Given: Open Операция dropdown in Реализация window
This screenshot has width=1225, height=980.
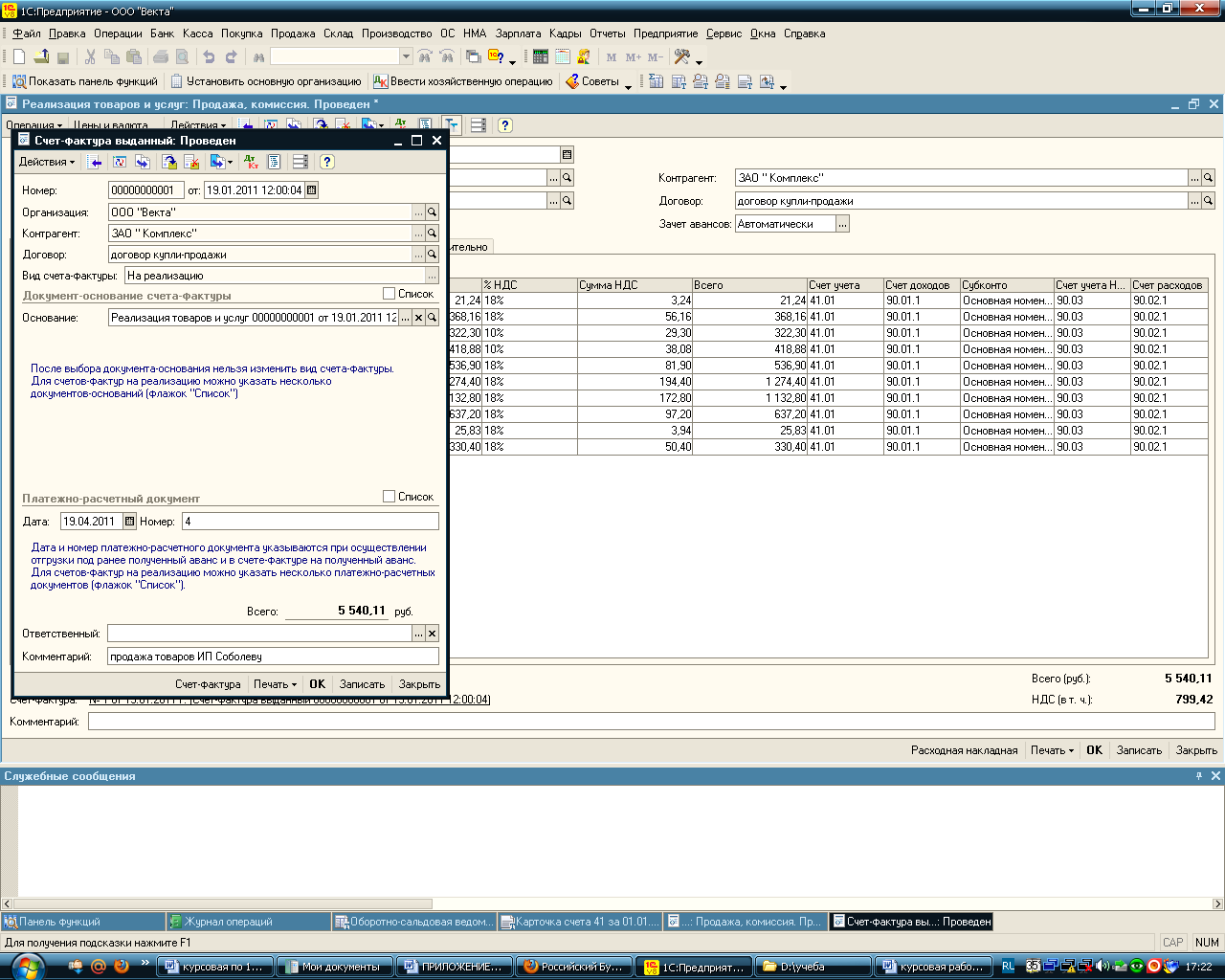Looking at the screenshot, I should pyautogui.click(x=33, y=125).
